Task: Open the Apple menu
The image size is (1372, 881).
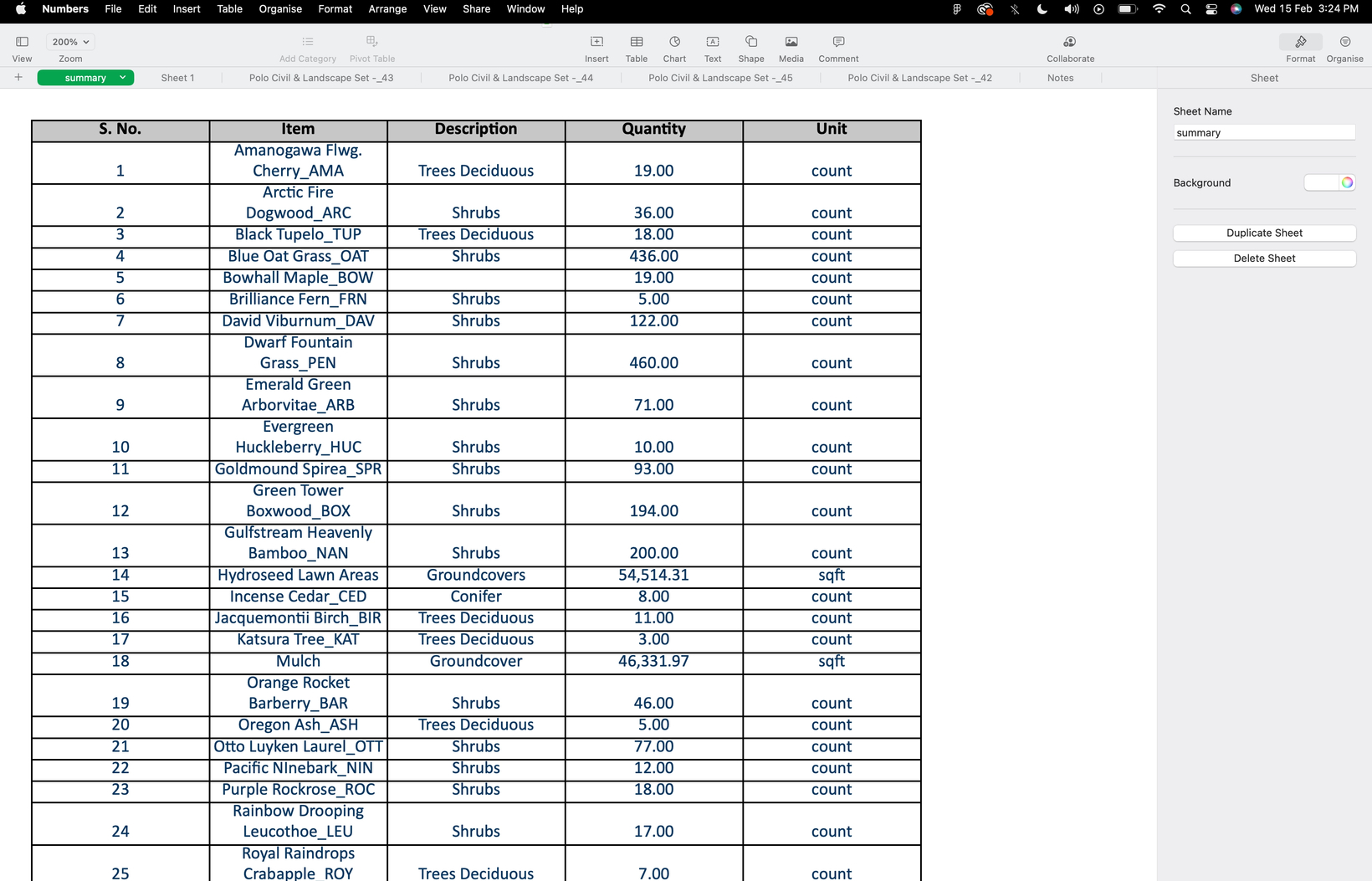Action: pos(21,9)
